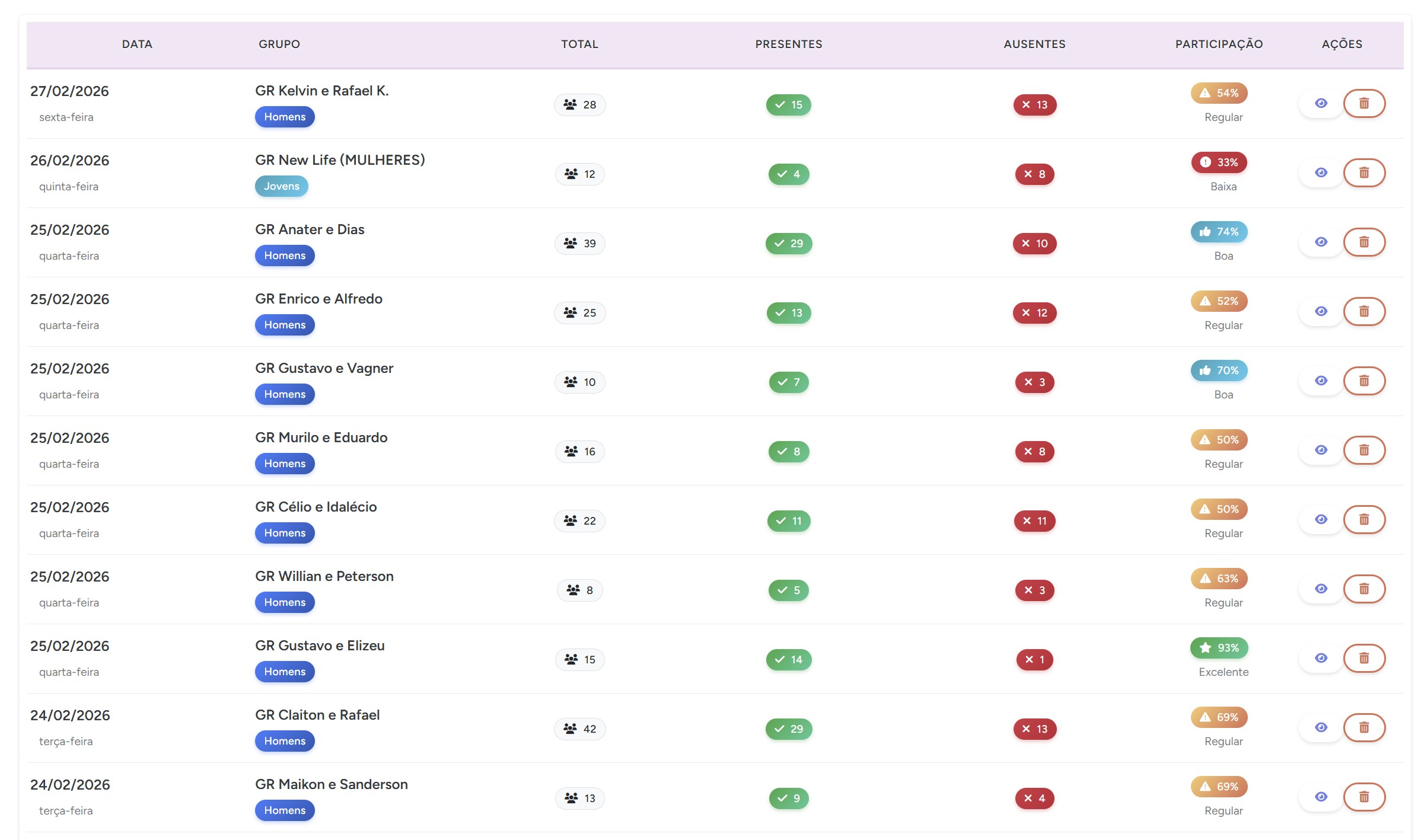Screen dimensions: 1421x840
Task: Click the 93% Excelente participation badge
Action: coord(1219,648)
